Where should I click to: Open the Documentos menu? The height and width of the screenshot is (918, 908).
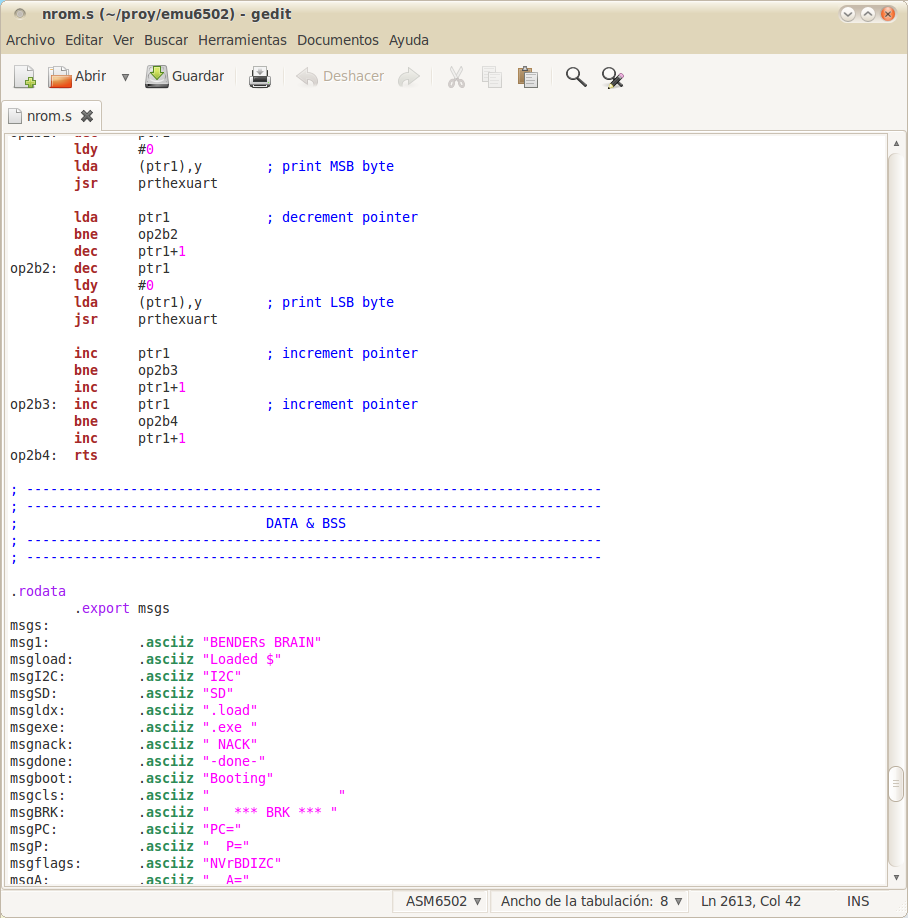(x=338, y=40)
